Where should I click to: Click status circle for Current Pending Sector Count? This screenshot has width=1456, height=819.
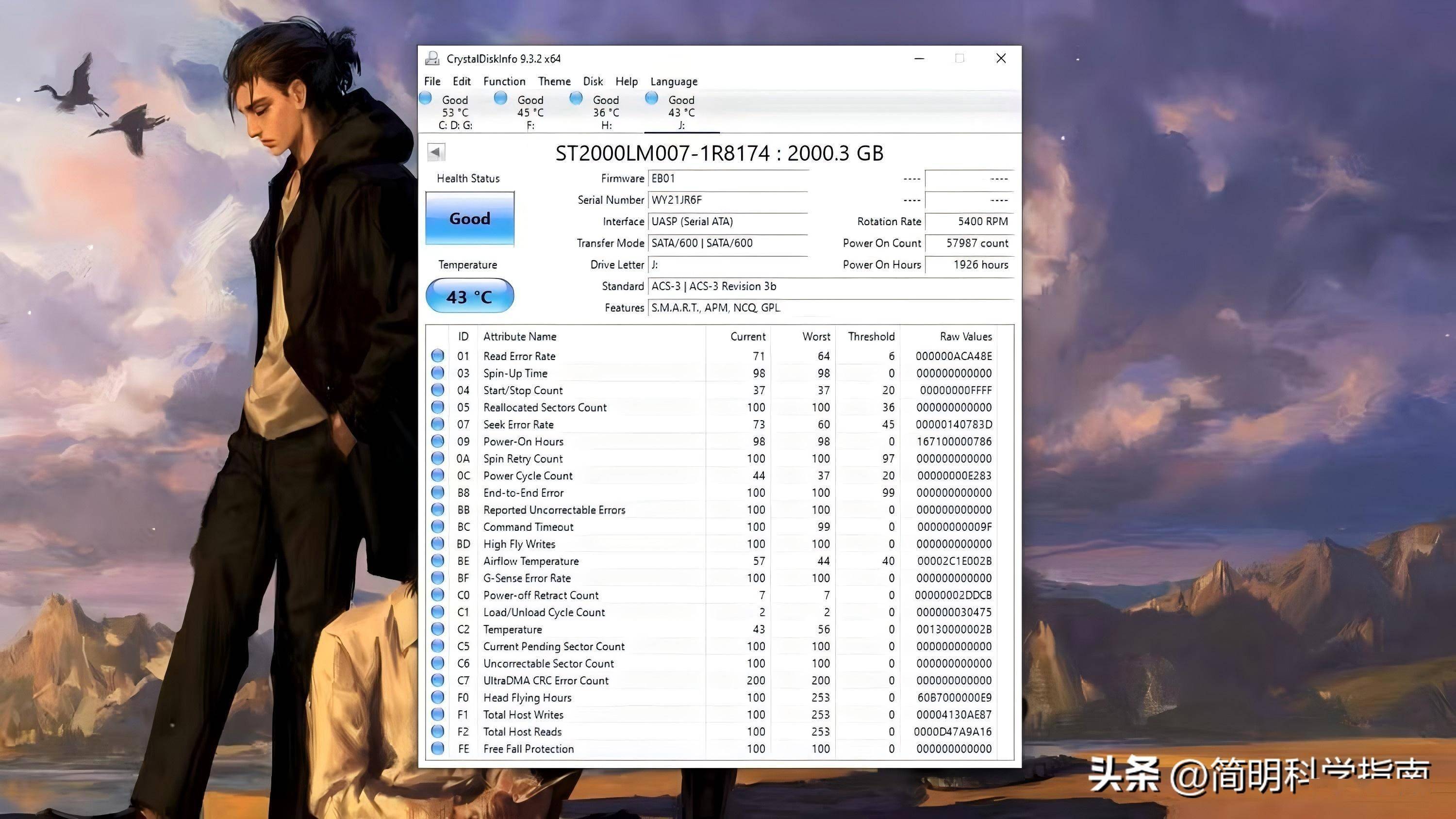point(437,646)
